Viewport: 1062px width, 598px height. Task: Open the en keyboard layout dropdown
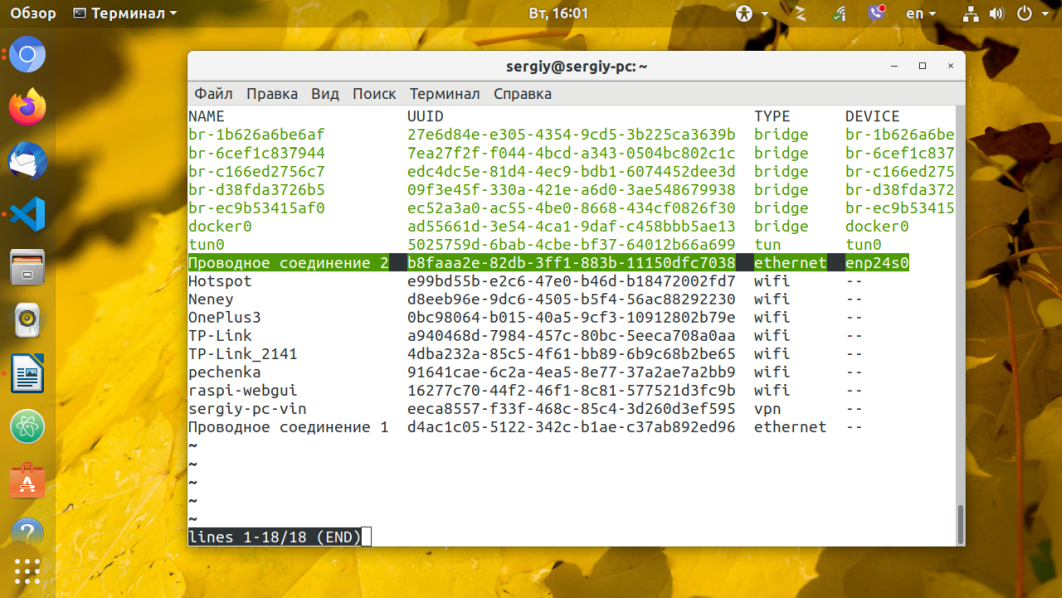(920, 14)
